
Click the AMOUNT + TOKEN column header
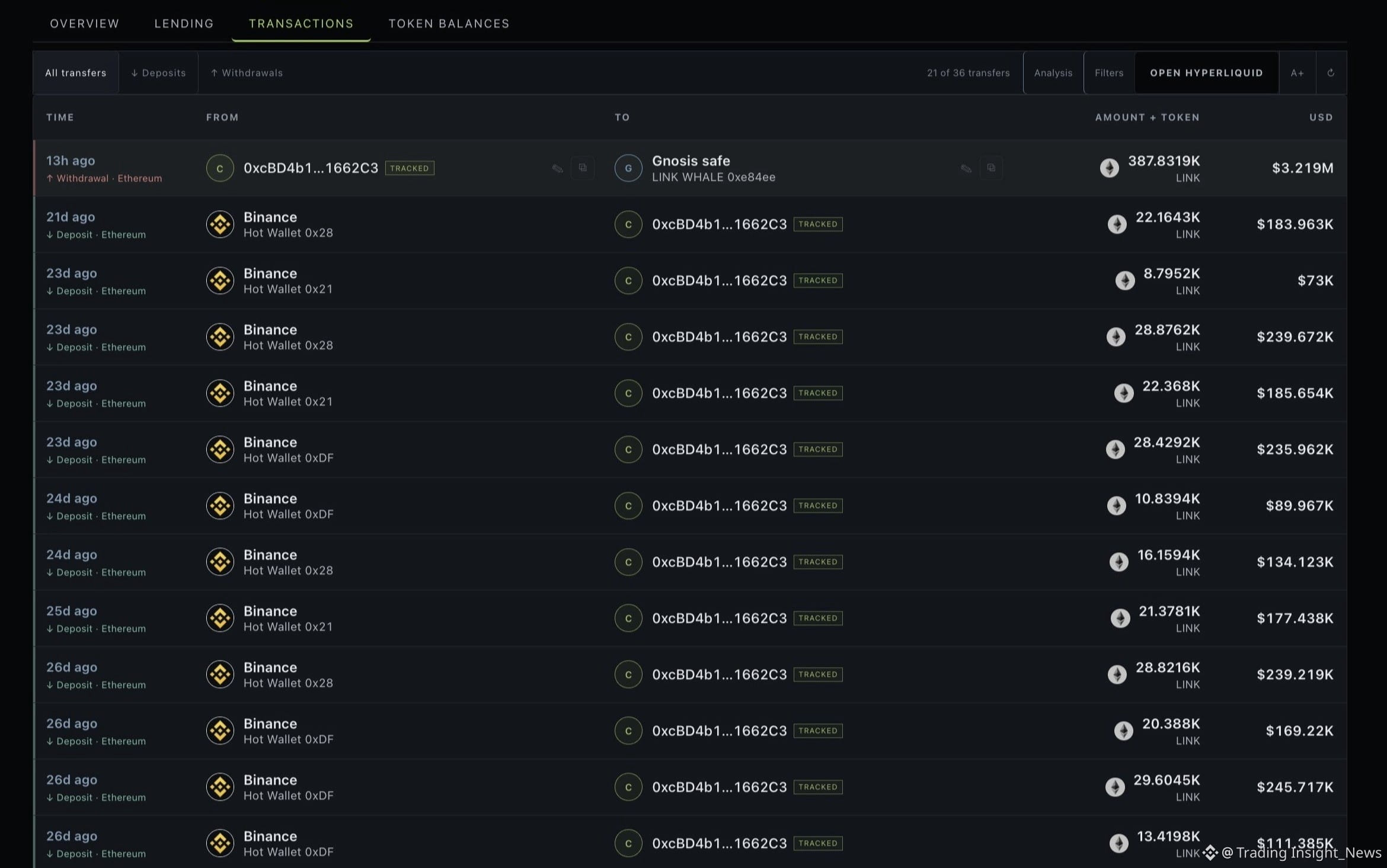point(1147,117)
